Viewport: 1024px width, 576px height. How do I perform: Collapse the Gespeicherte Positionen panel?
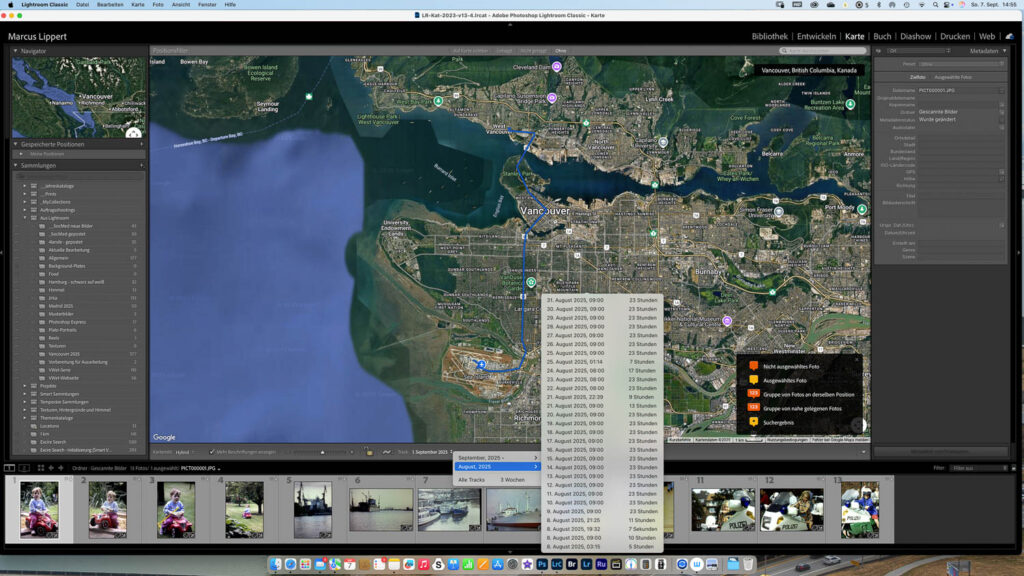[16, 144]
